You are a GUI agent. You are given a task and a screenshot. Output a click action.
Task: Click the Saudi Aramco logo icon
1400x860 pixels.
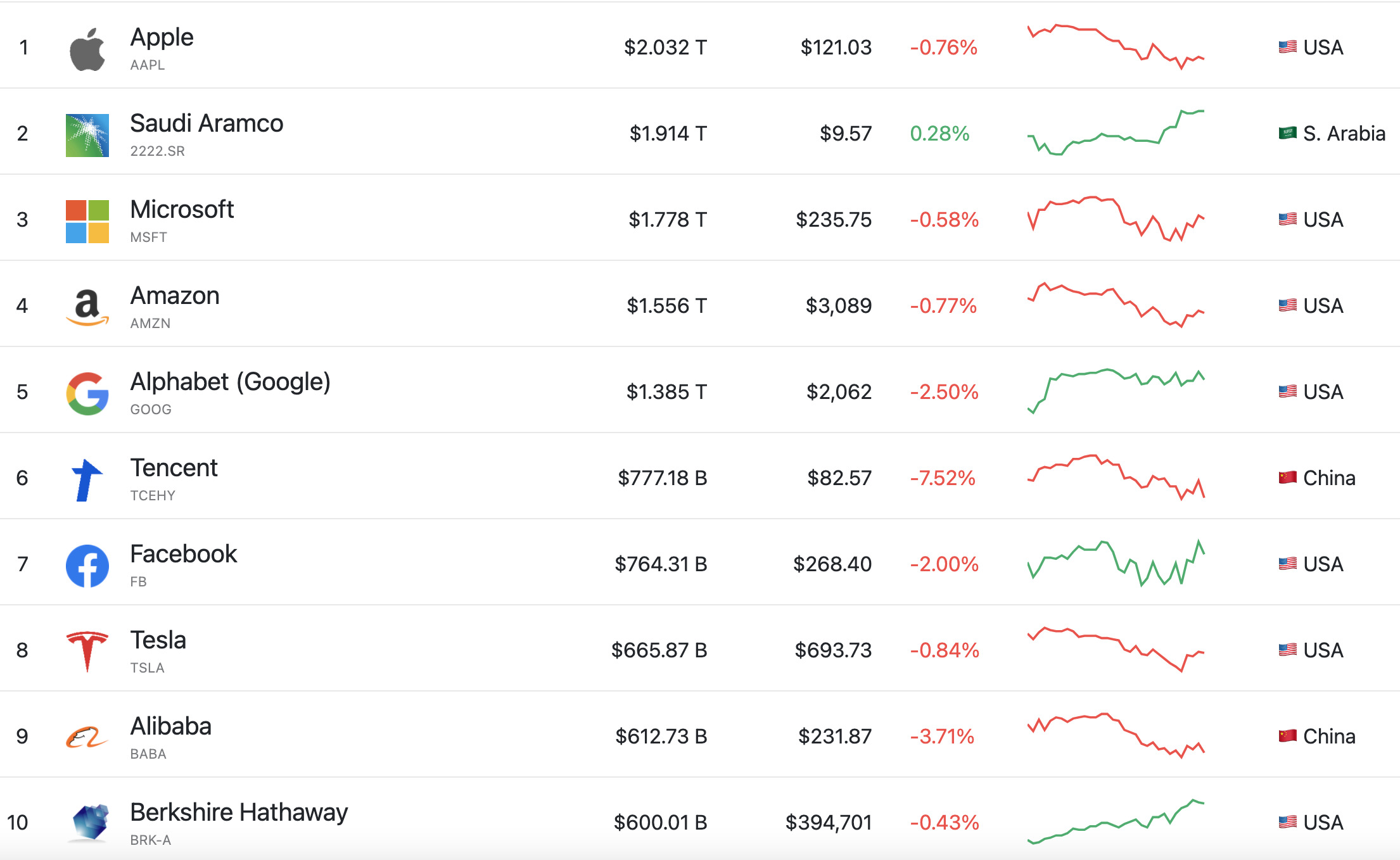(x=87, y=136)
